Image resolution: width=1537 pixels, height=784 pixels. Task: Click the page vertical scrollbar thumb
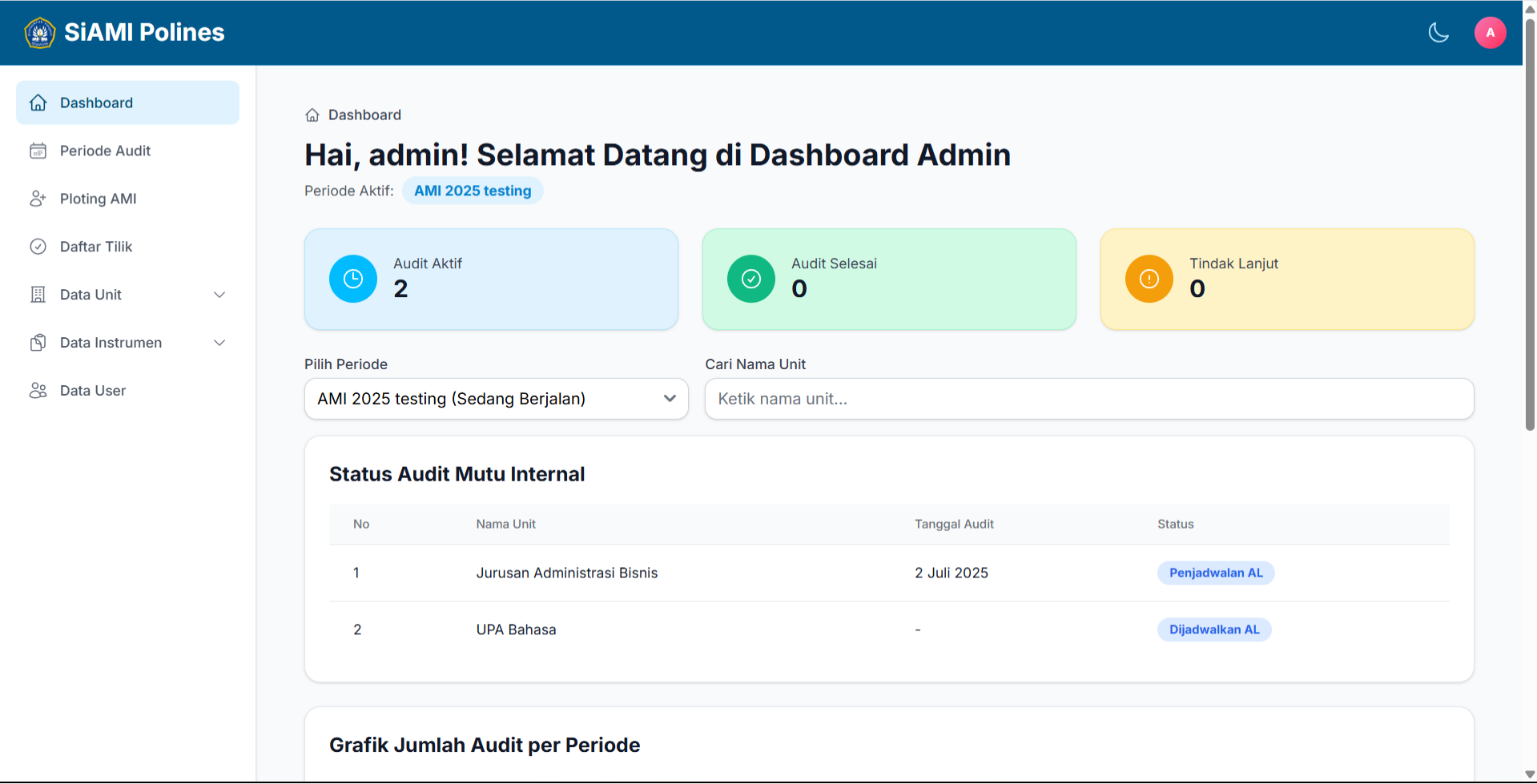coord(1530,224)
